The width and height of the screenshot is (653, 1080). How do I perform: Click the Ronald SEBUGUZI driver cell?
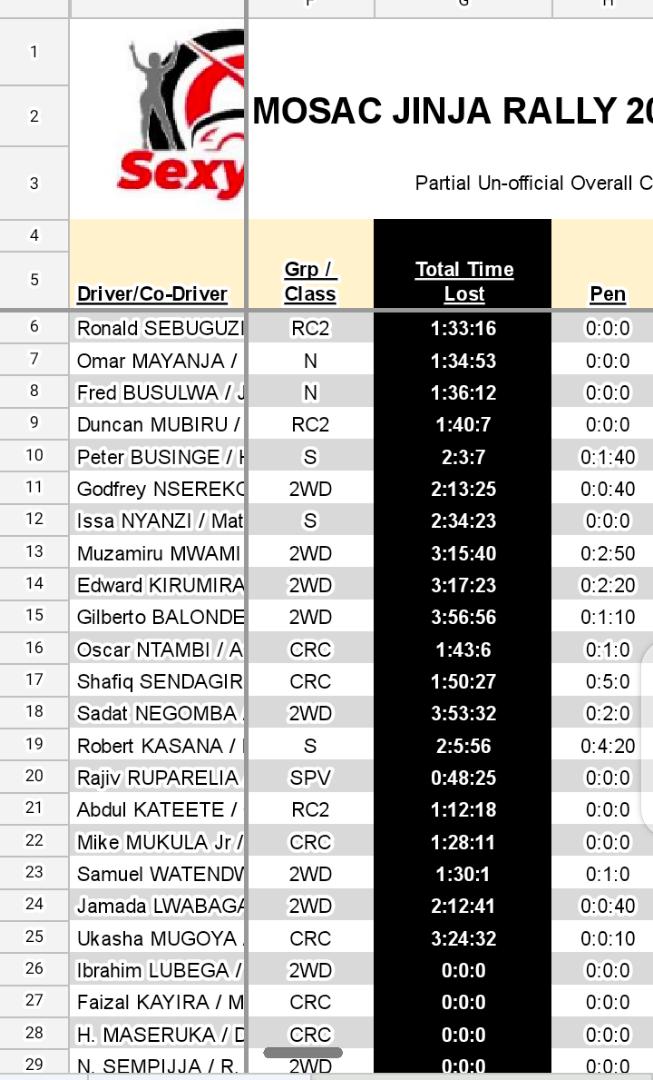[160, 328]
